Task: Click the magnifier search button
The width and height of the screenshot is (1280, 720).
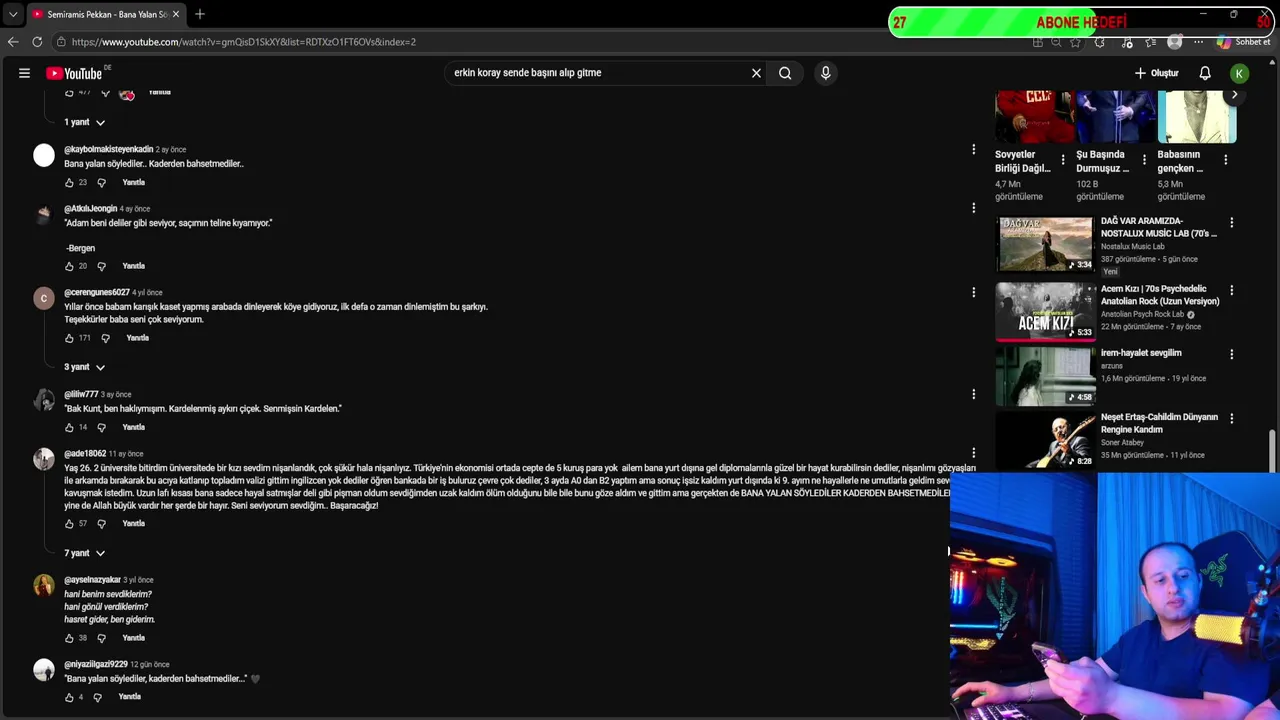Action: click(785, 73)
